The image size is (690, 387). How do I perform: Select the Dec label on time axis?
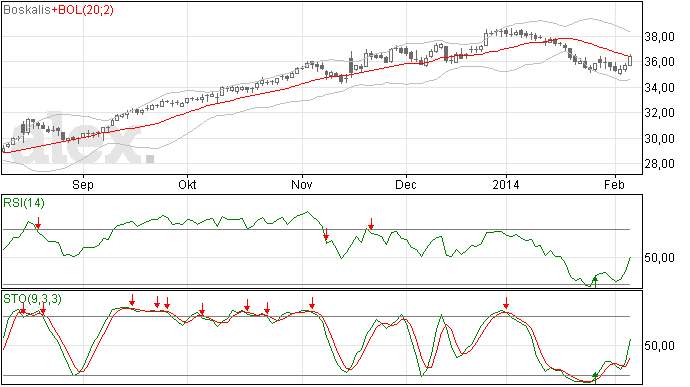[x=405, y=184]
